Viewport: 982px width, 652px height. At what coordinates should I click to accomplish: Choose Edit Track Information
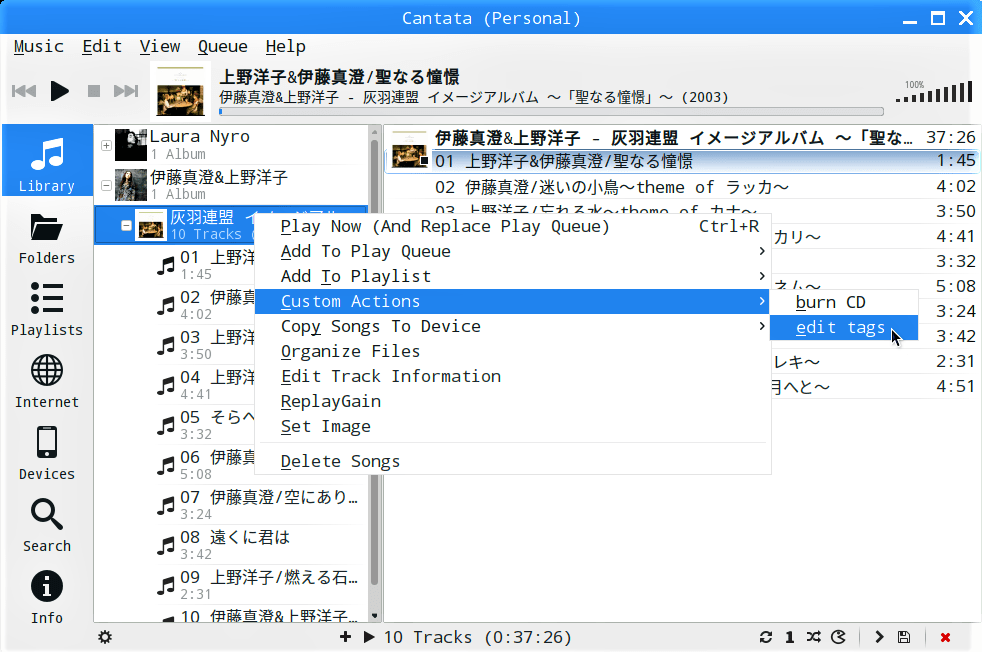513,376
